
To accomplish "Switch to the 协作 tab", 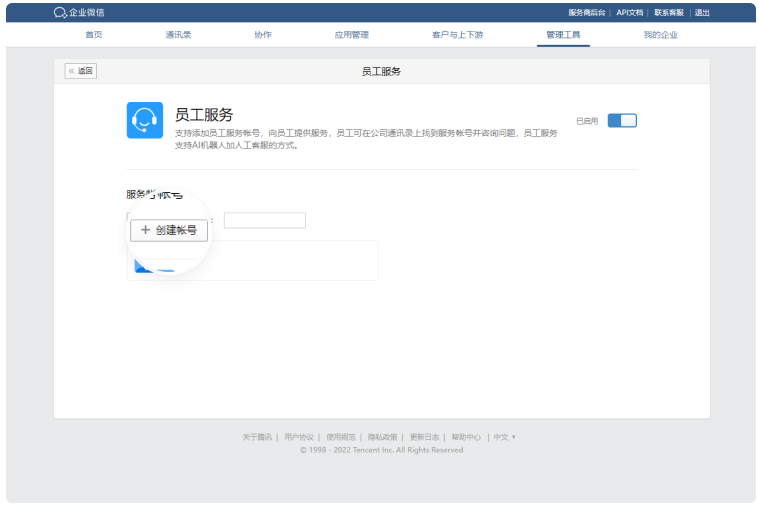I will pyautogui.click(x=262, y=35).
